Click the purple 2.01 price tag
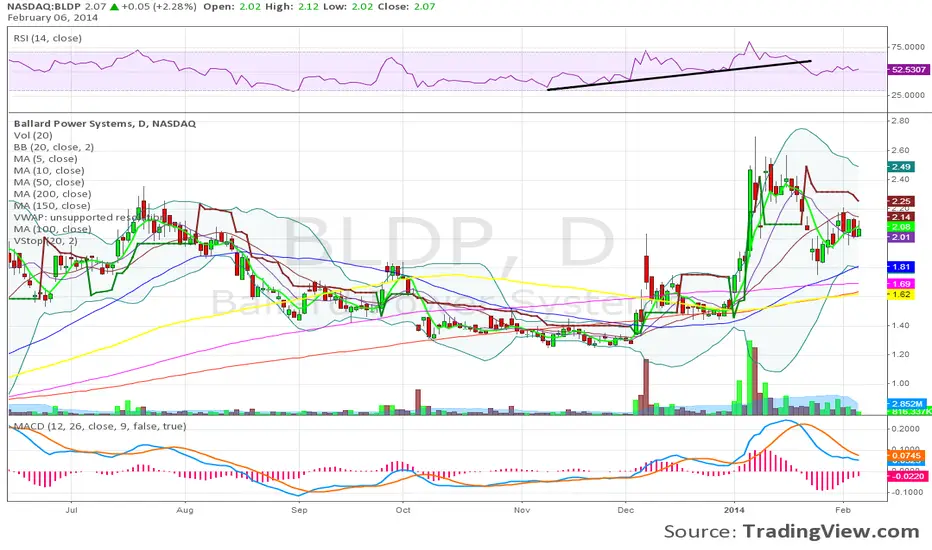The height and width of the screenshot is (550, 932). (x=901, y=237)
